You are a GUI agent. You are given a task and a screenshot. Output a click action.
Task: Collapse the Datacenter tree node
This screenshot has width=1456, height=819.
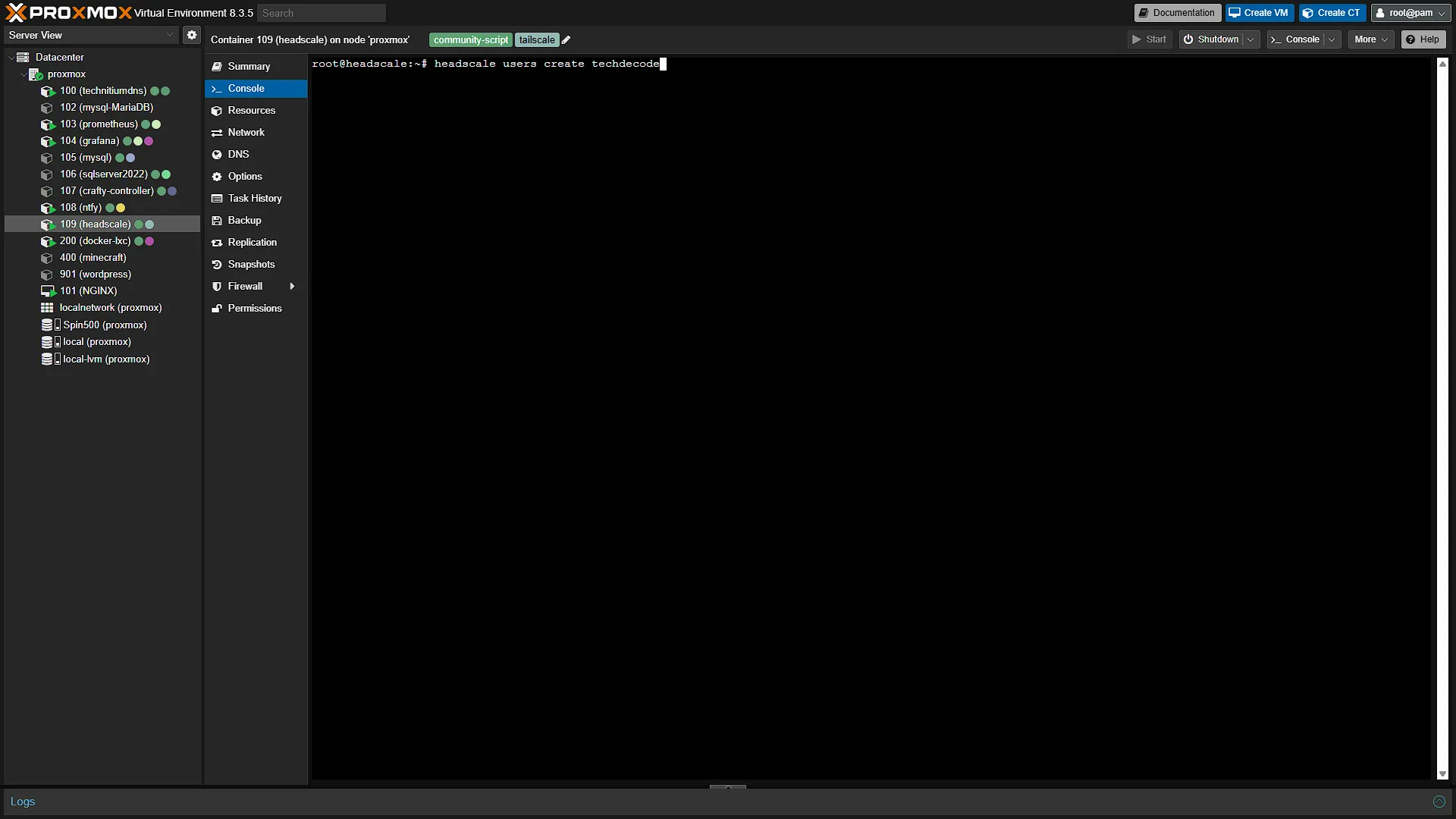(11, 58)
